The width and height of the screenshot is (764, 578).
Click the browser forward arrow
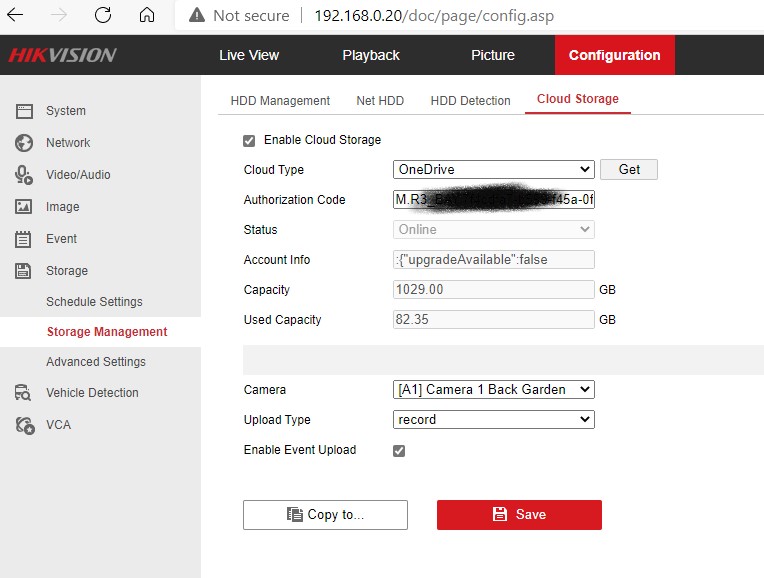(x=59, y=15)
